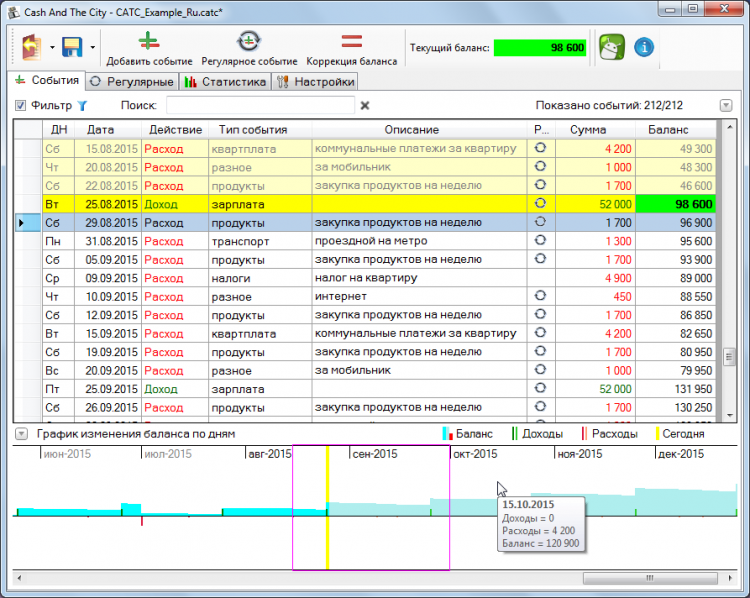Click the open file icon in toolbar

[x=31, y=46]
